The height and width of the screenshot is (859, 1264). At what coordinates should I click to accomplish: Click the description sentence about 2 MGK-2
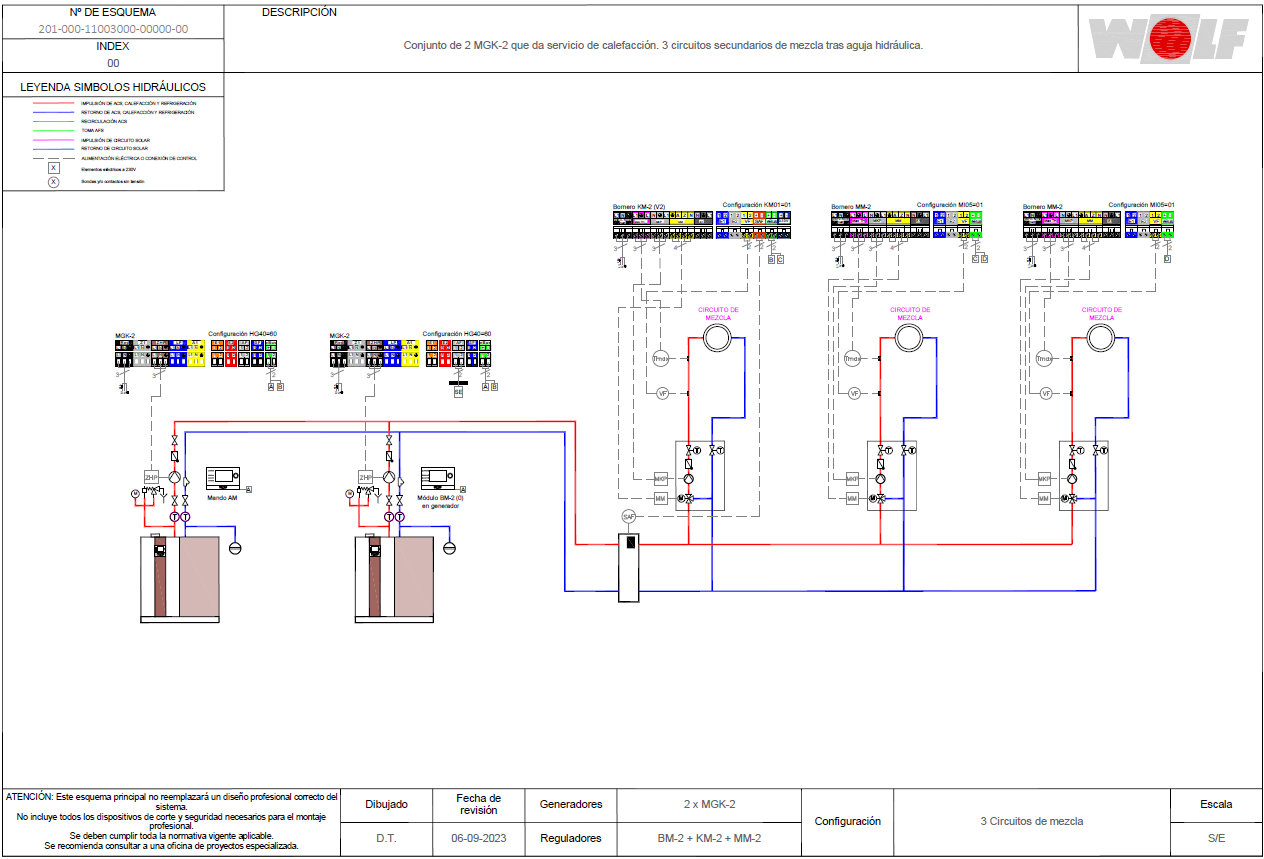tap(663, 45)
